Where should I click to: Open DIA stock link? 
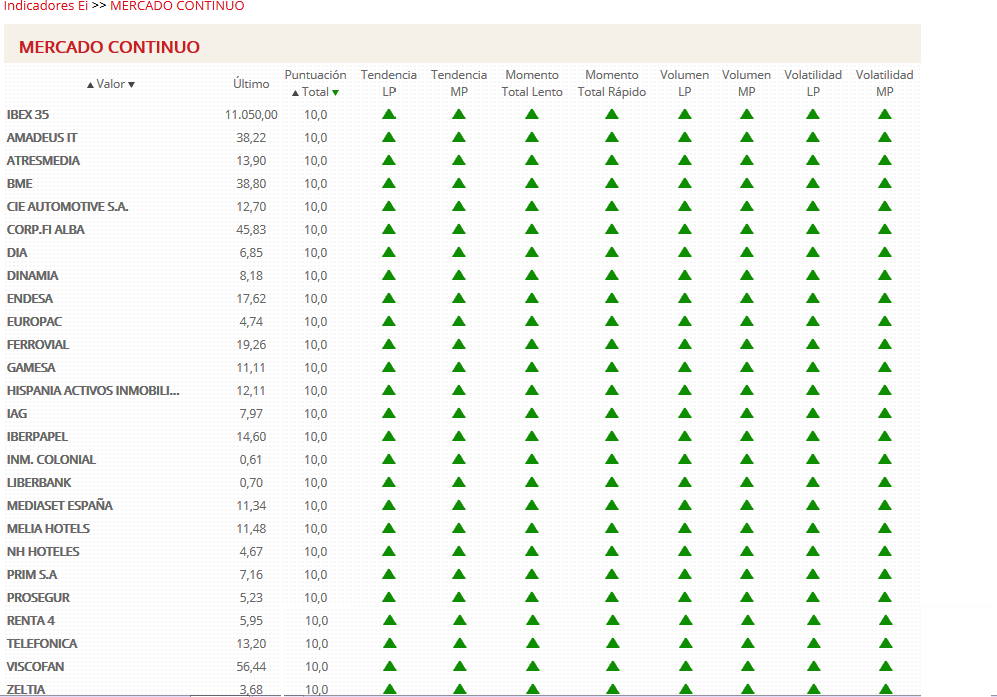coord(17,252)
